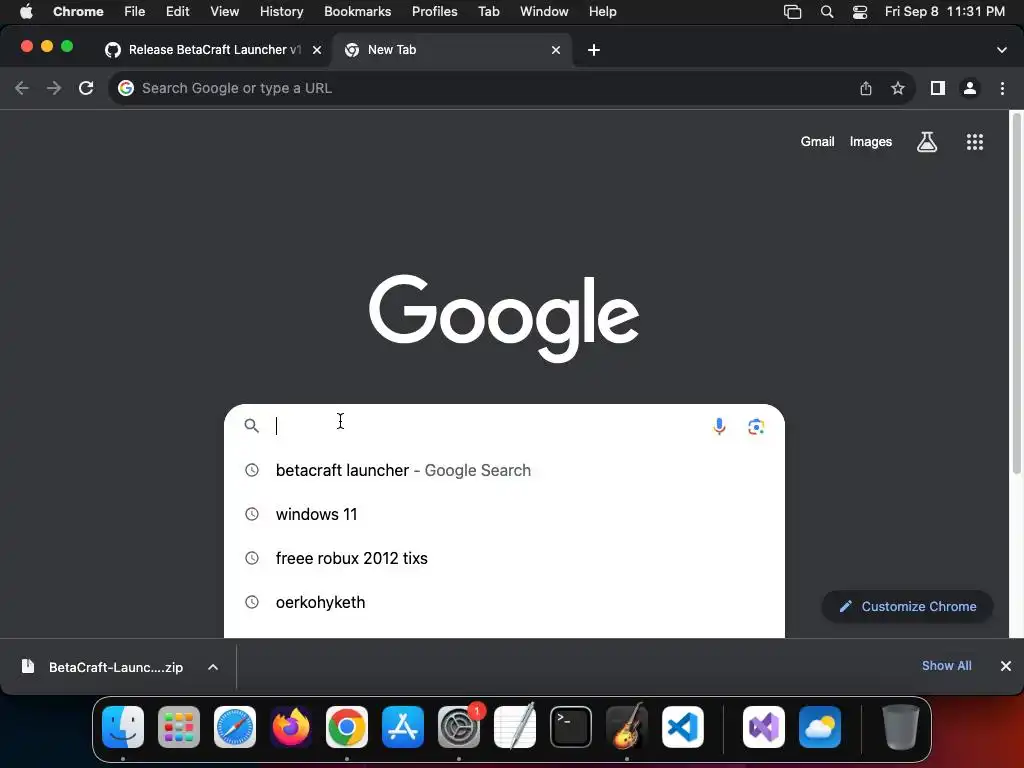Click the date and time in menu bar
This screenshot has height=768, width=1024.
point(944,11)
